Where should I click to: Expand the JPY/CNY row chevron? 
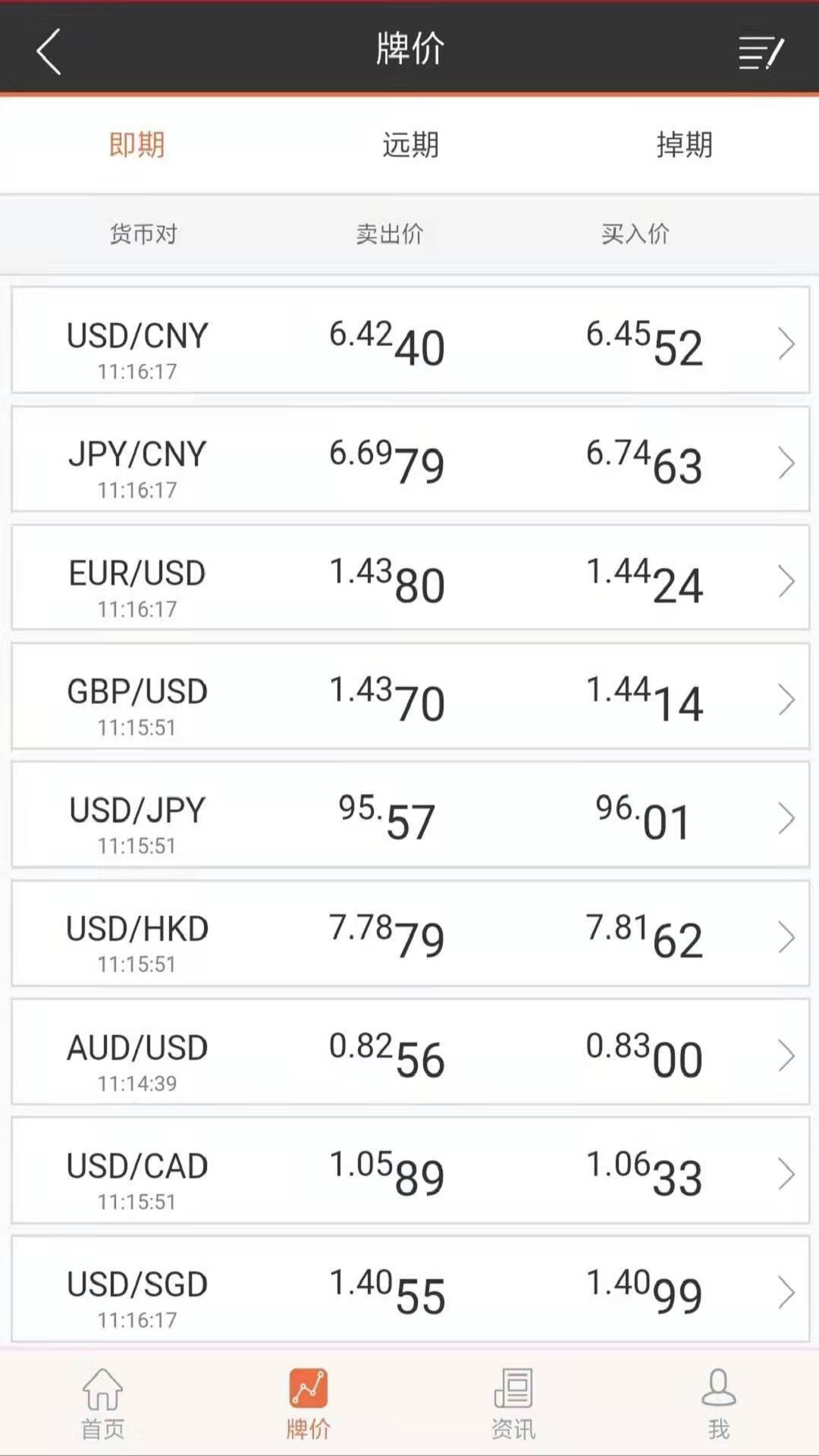(786, 463)
